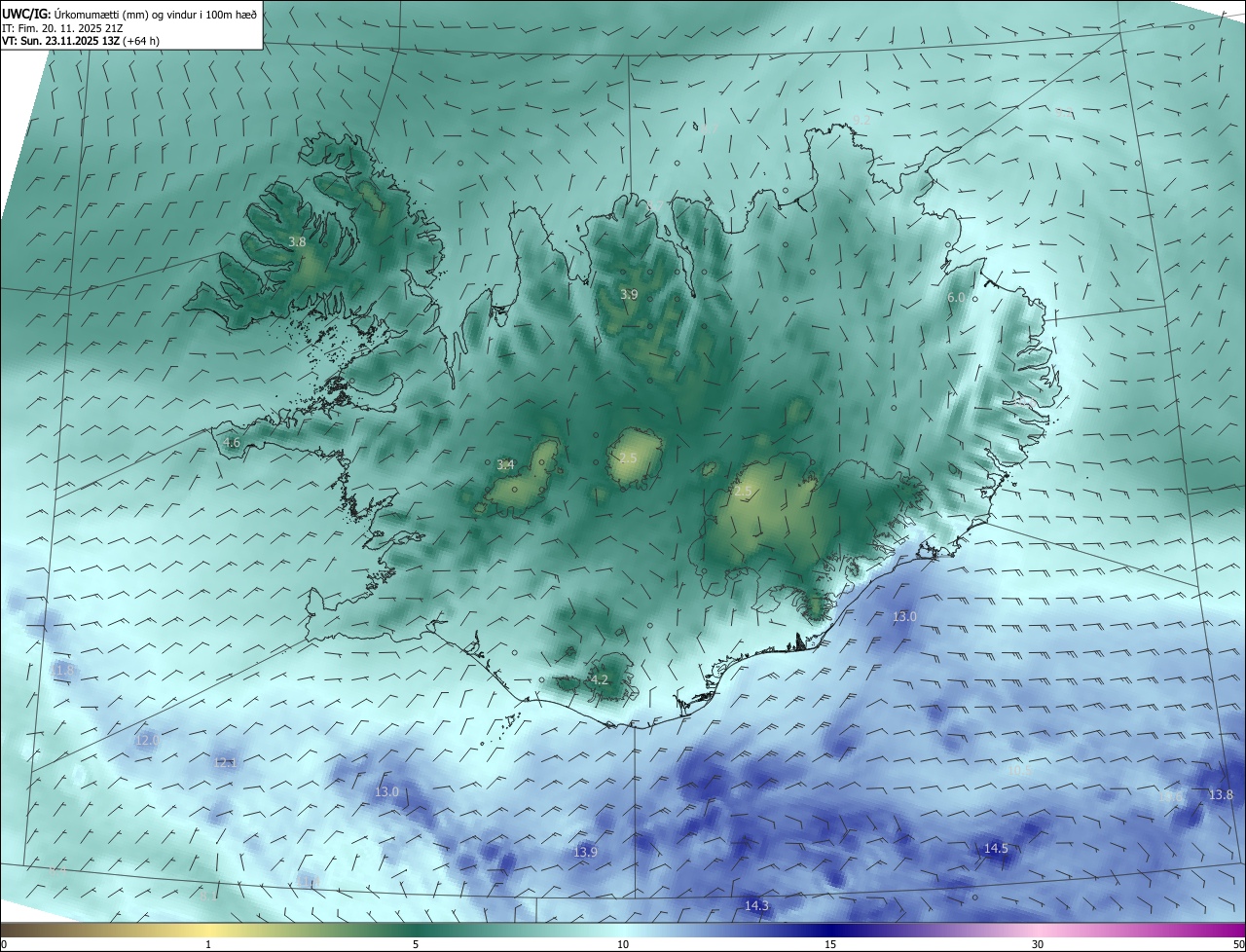Click the 12.0 precipitable water value
This screenshot has height=952, width=1246.
(x=146, y=740)
